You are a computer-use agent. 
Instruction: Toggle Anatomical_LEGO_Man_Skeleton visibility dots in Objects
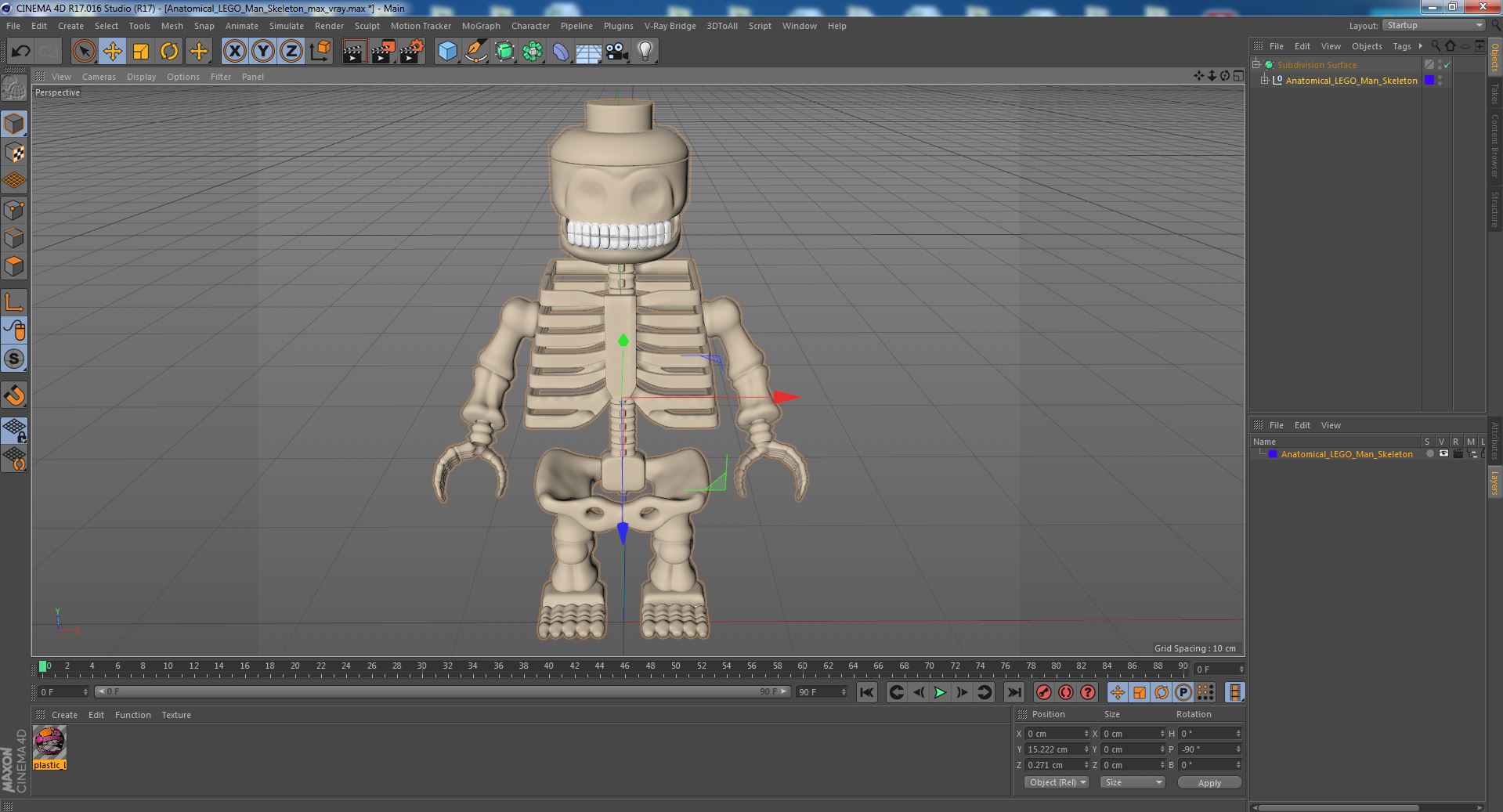pyautogui.click(x=1440, y=81)
